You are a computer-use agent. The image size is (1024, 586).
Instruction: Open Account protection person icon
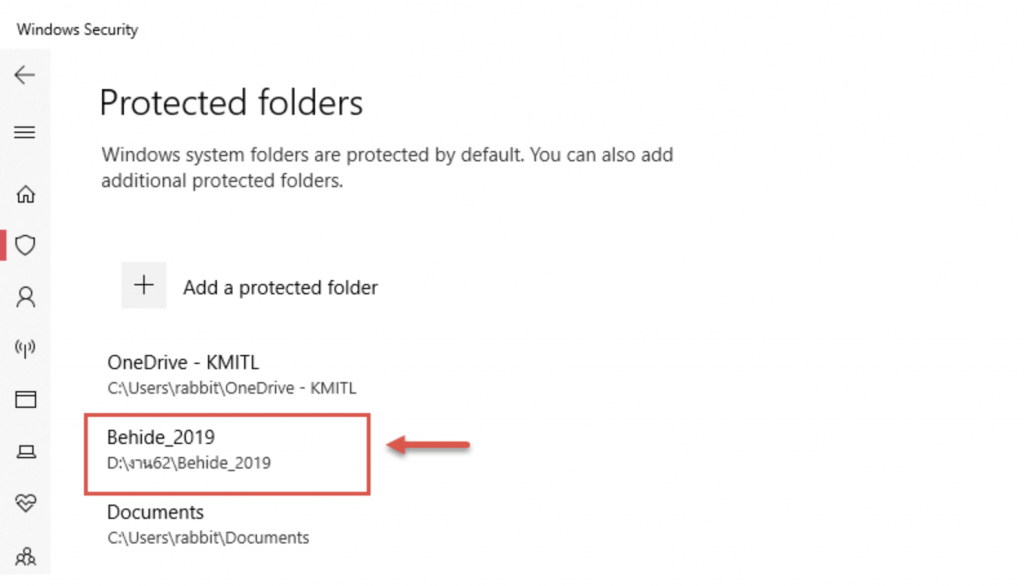click(25, 297)
